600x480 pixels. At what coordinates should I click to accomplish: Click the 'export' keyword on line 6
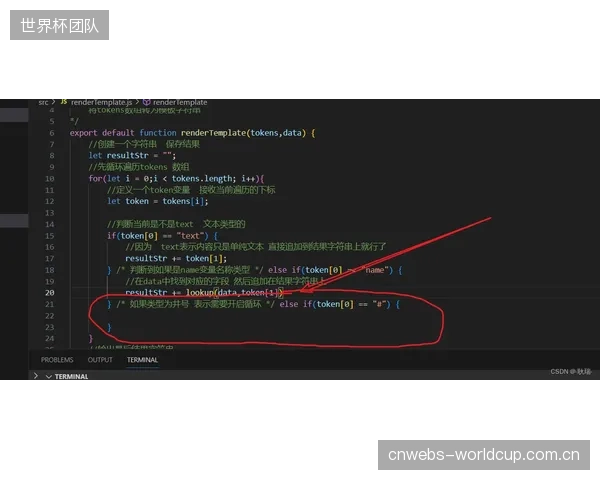pos(83,133)
